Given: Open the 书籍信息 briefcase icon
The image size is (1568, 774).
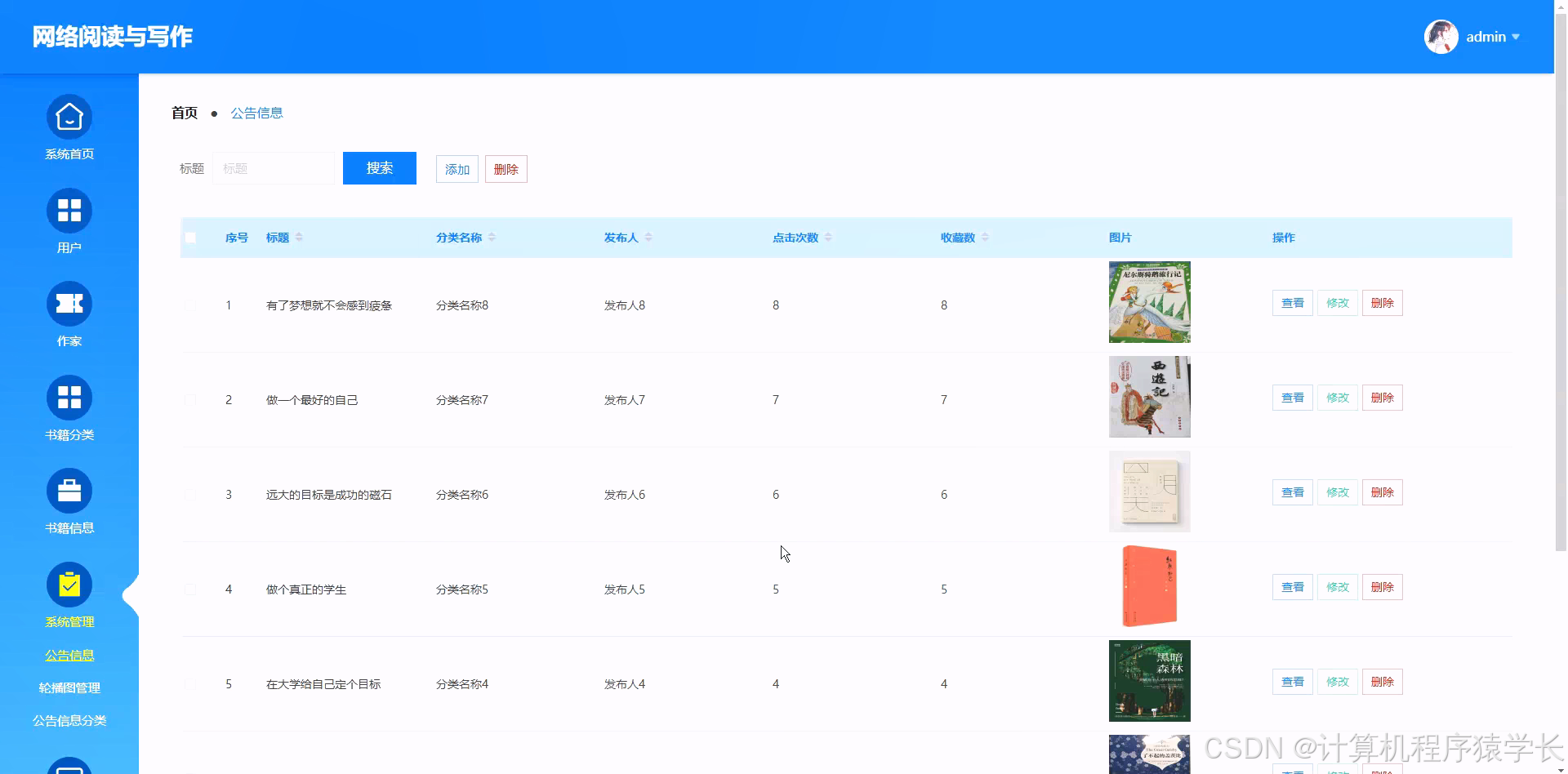Looking at the screenshot, I should (69, 492).
